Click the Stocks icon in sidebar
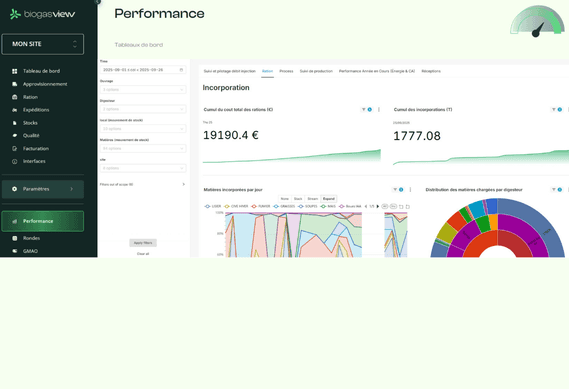The image size is (569, 389). pyautogui.click(x=15, y=123)
